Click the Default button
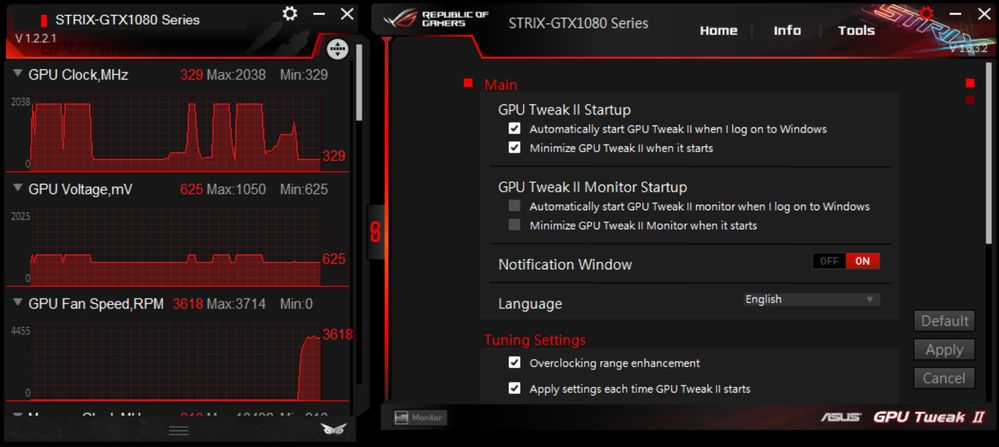This screenshot has height=447, width=999. click(x=943, y=321)
